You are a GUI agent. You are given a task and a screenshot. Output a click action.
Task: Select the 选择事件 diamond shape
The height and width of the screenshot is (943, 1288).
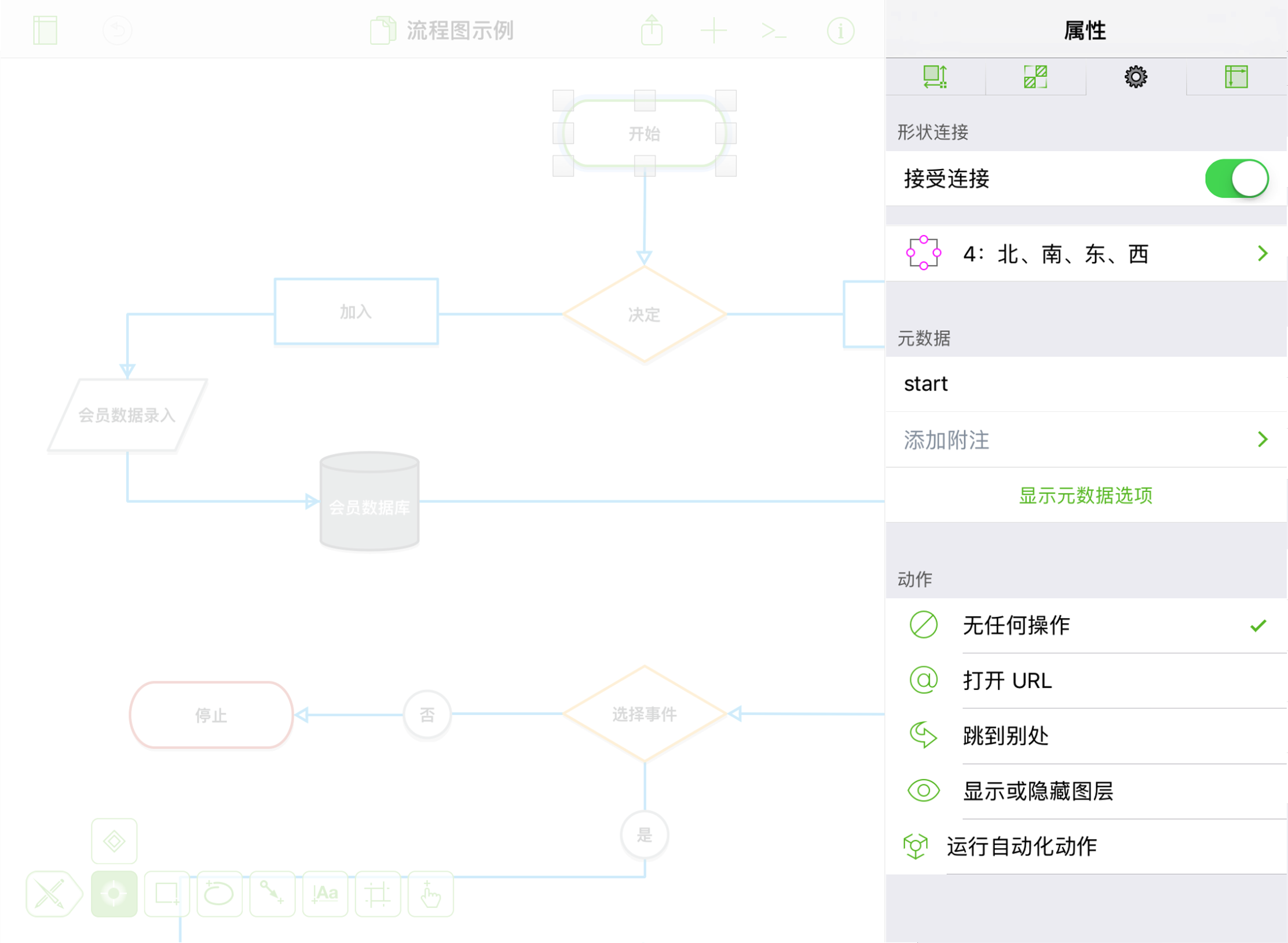(644, 714)
